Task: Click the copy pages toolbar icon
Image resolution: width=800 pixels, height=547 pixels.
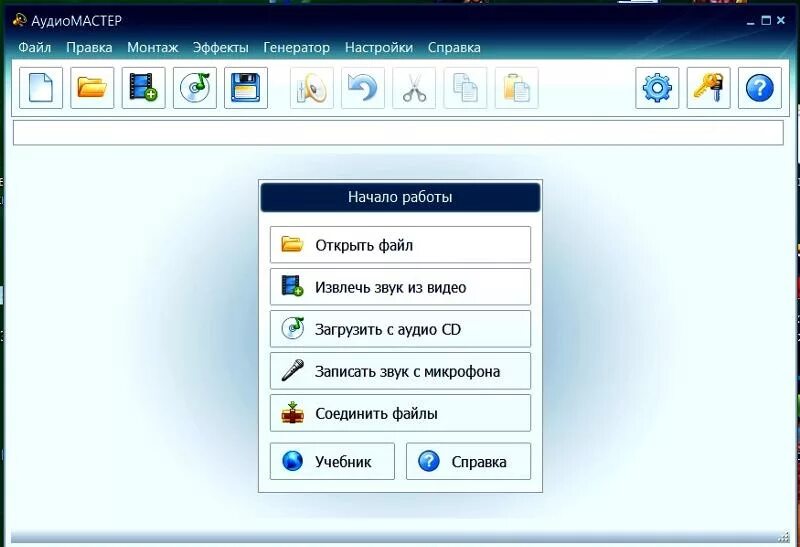Action: point(465,88)
